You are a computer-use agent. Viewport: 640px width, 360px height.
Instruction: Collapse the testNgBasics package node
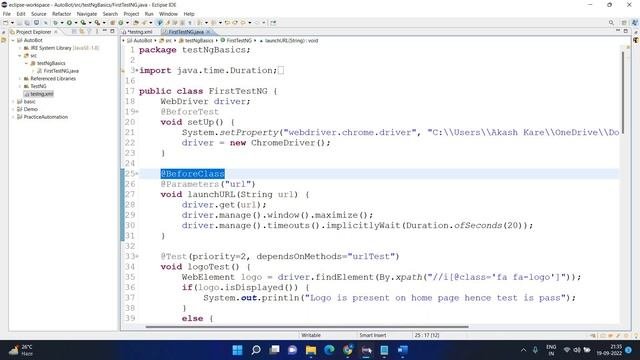tap(26, 63)
